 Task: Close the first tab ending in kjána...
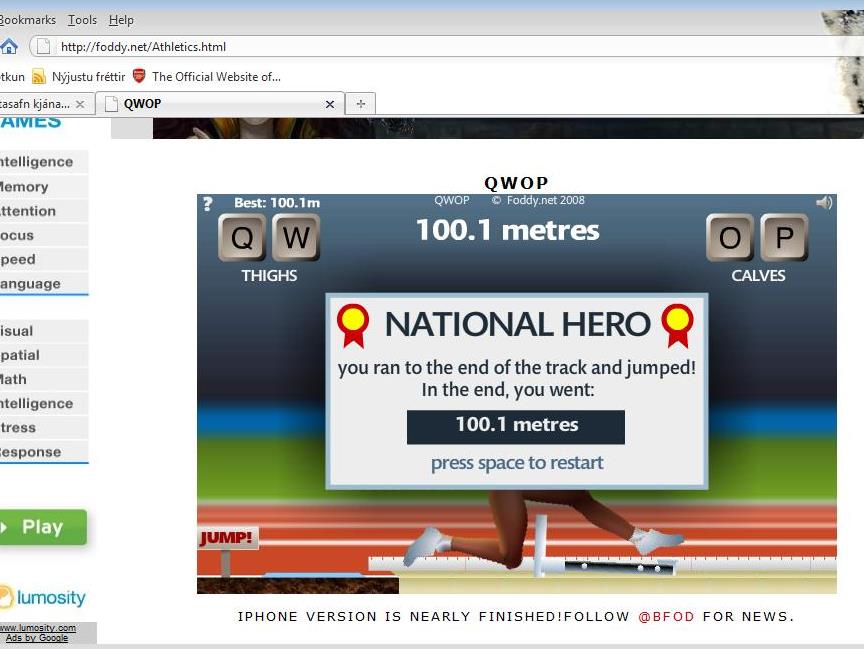coord(80,104)
